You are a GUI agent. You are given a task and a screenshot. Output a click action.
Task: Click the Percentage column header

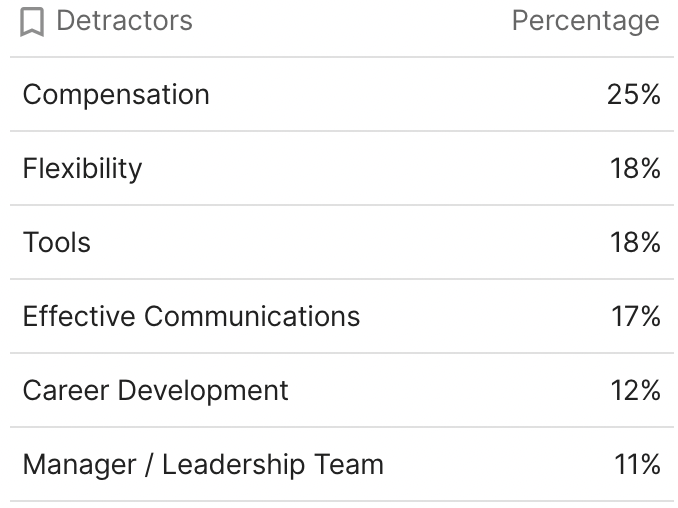coord(585,21)
